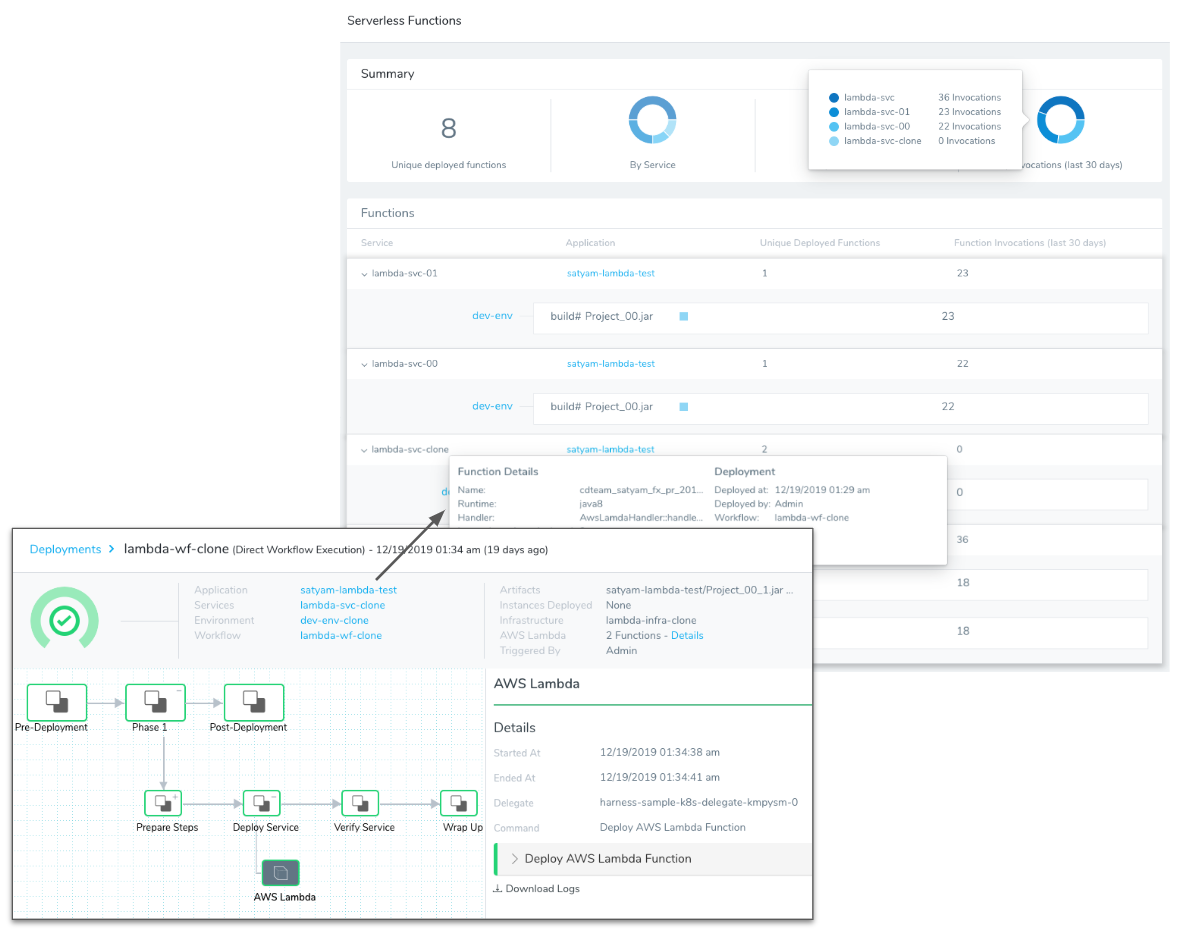
Task: Click the harness-sample-k8s-delegate-kmpysm-0 delegate name
Action: click(698, 802)
